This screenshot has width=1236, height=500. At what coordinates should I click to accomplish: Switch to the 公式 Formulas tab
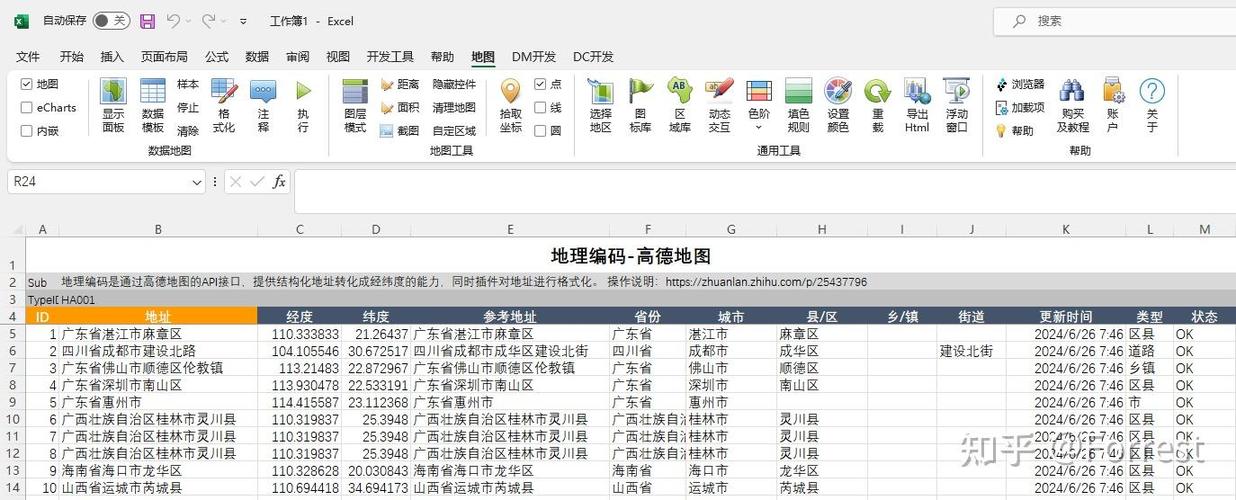217,57
